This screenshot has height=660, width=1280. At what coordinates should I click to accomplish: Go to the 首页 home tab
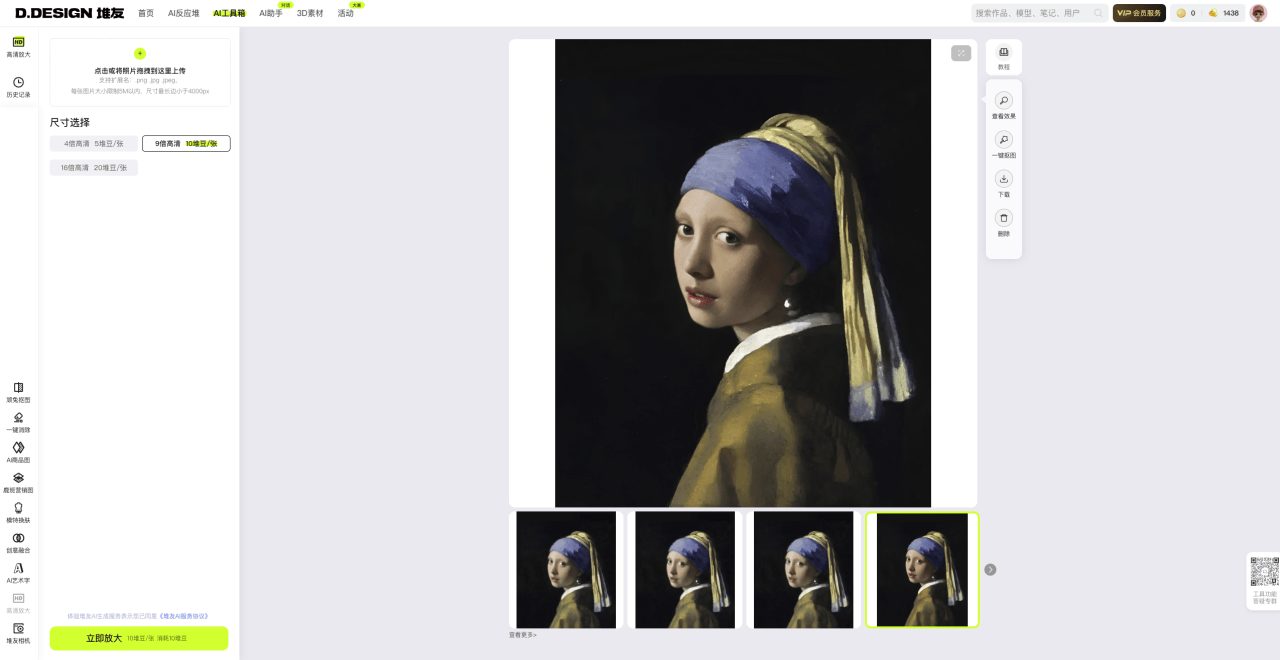click(146, 13)
